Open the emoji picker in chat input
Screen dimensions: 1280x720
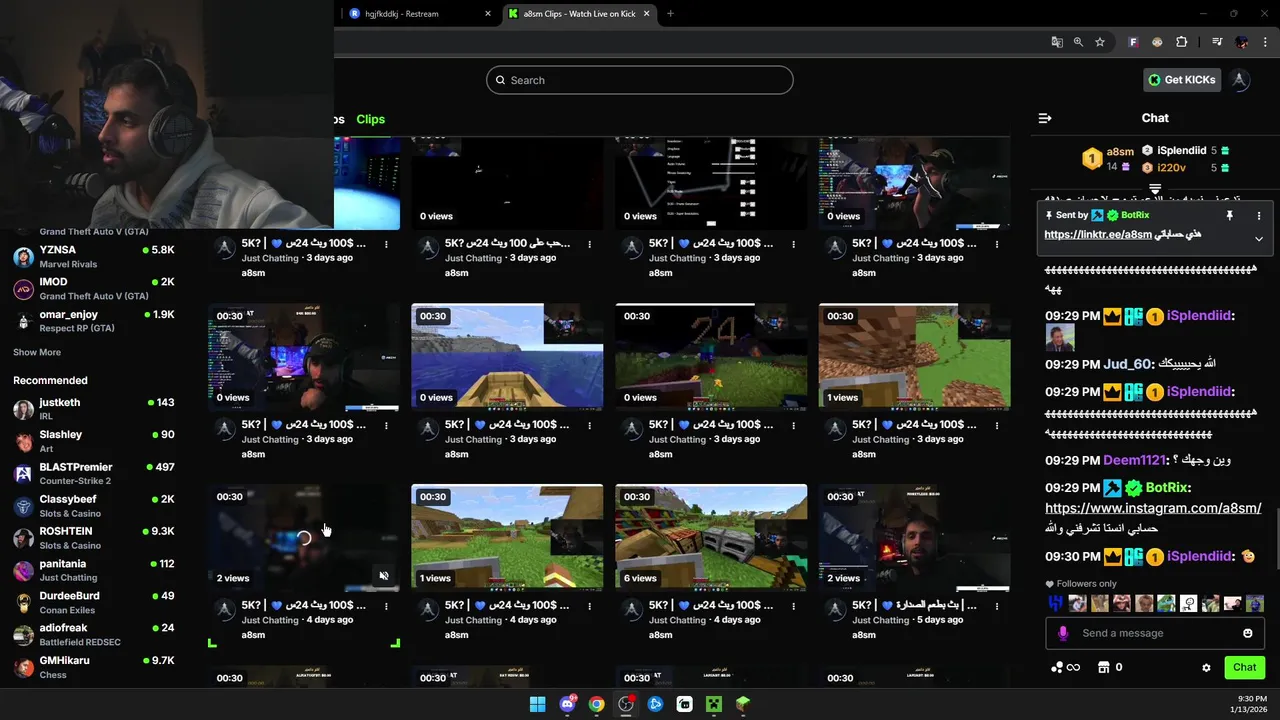click(1247, 633)
